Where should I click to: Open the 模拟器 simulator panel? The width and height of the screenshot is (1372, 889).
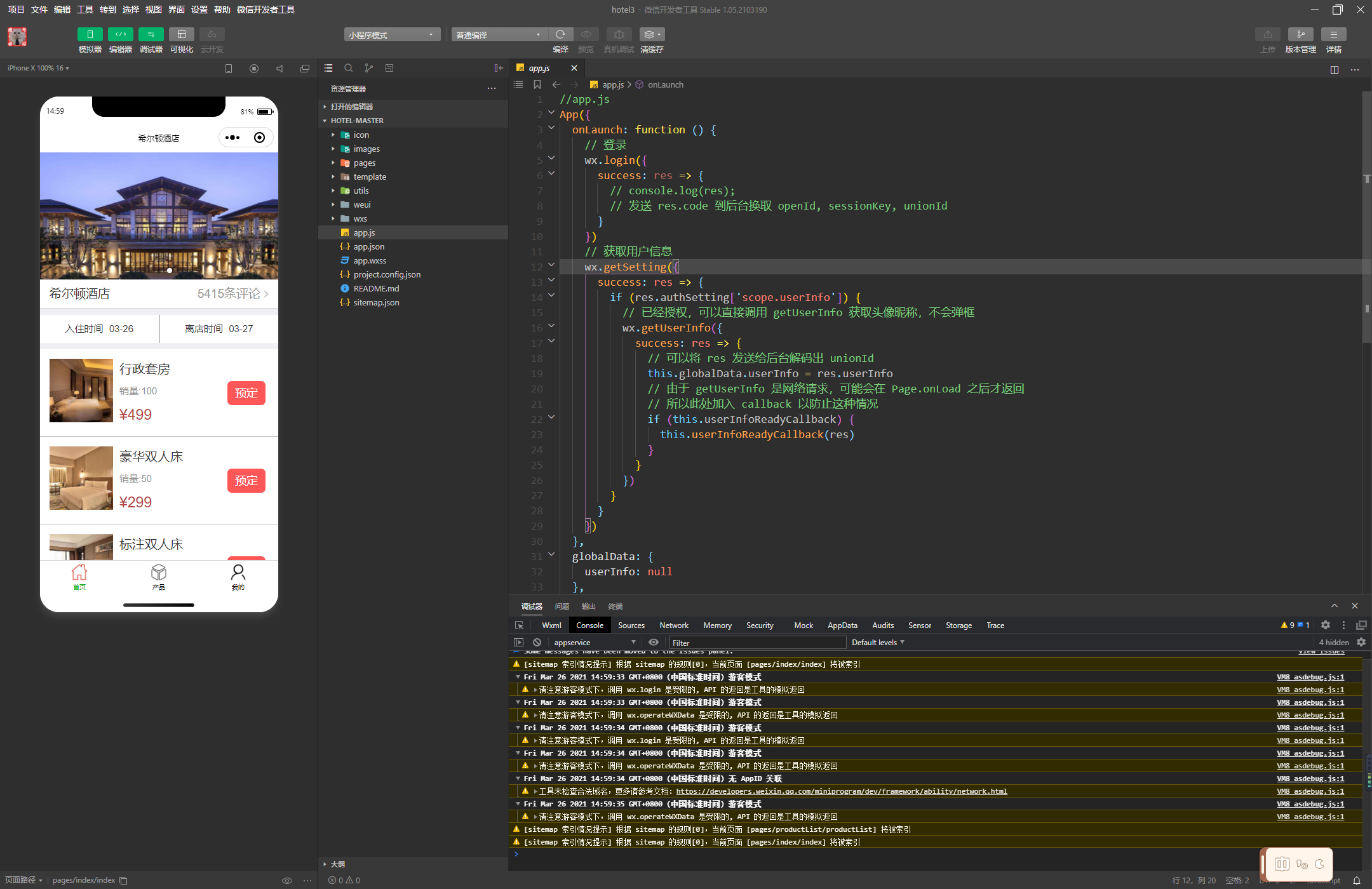tap(90, 34)
